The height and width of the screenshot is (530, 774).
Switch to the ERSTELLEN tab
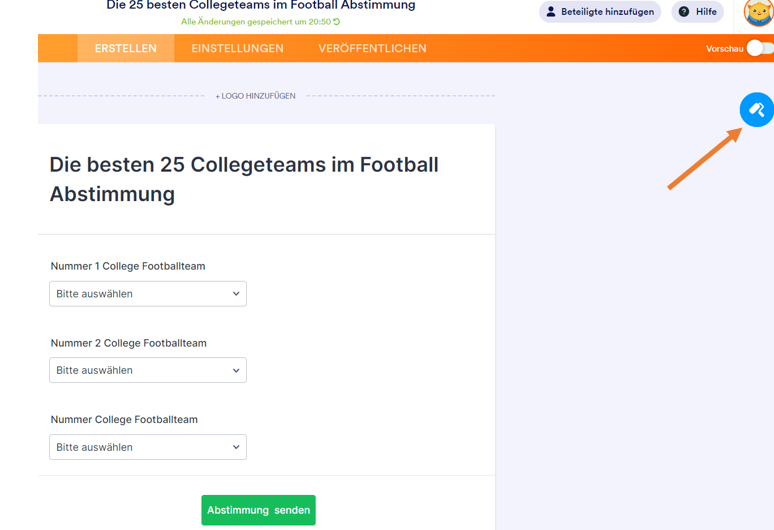pos(126,48)
